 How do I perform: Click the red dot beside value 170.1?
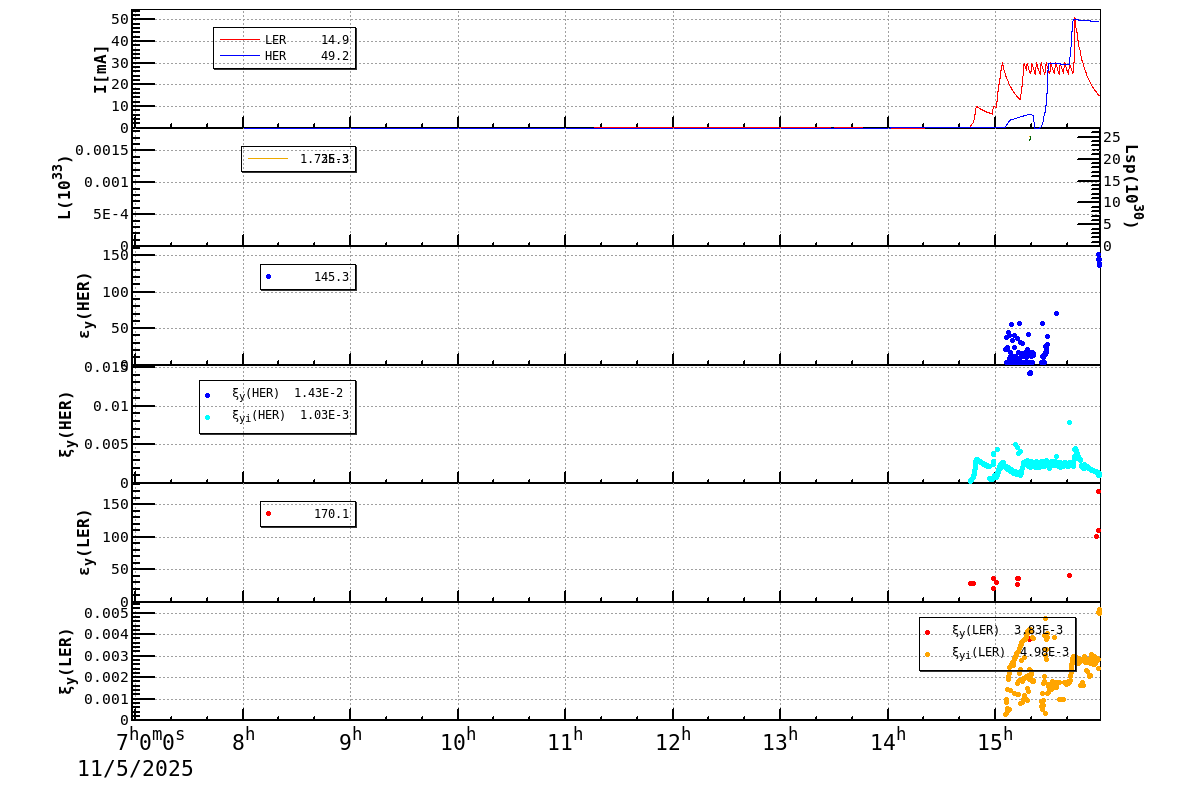pos(267,514)
